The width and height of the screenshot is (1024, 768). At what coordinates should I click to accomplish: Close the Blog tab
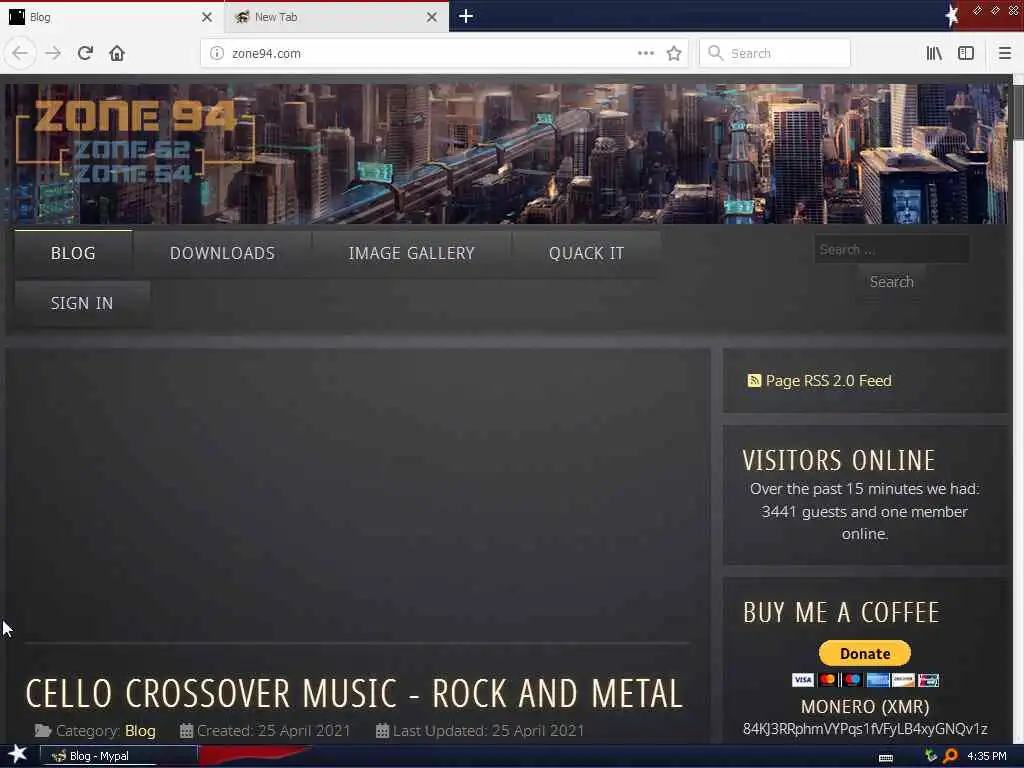point(207,17)
